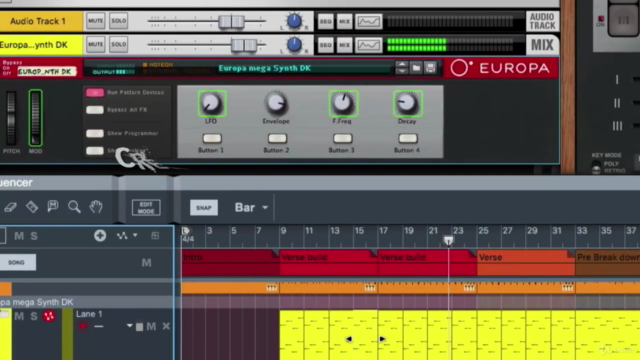Image resolution: width=640 pixels, height=360 pixels.
Task: Click Button 4 on the combinator
Action: pos(408,138)
